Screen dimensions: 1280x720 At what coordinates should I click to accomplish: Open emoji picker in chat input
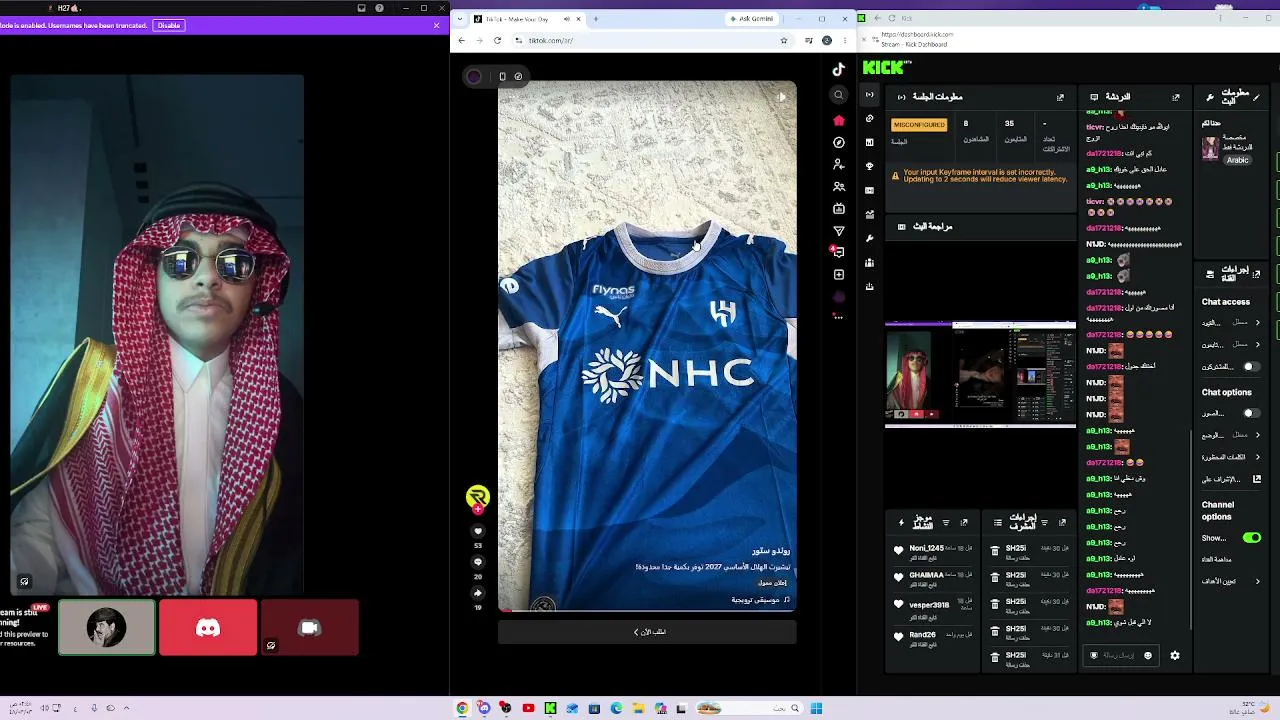1148,656
